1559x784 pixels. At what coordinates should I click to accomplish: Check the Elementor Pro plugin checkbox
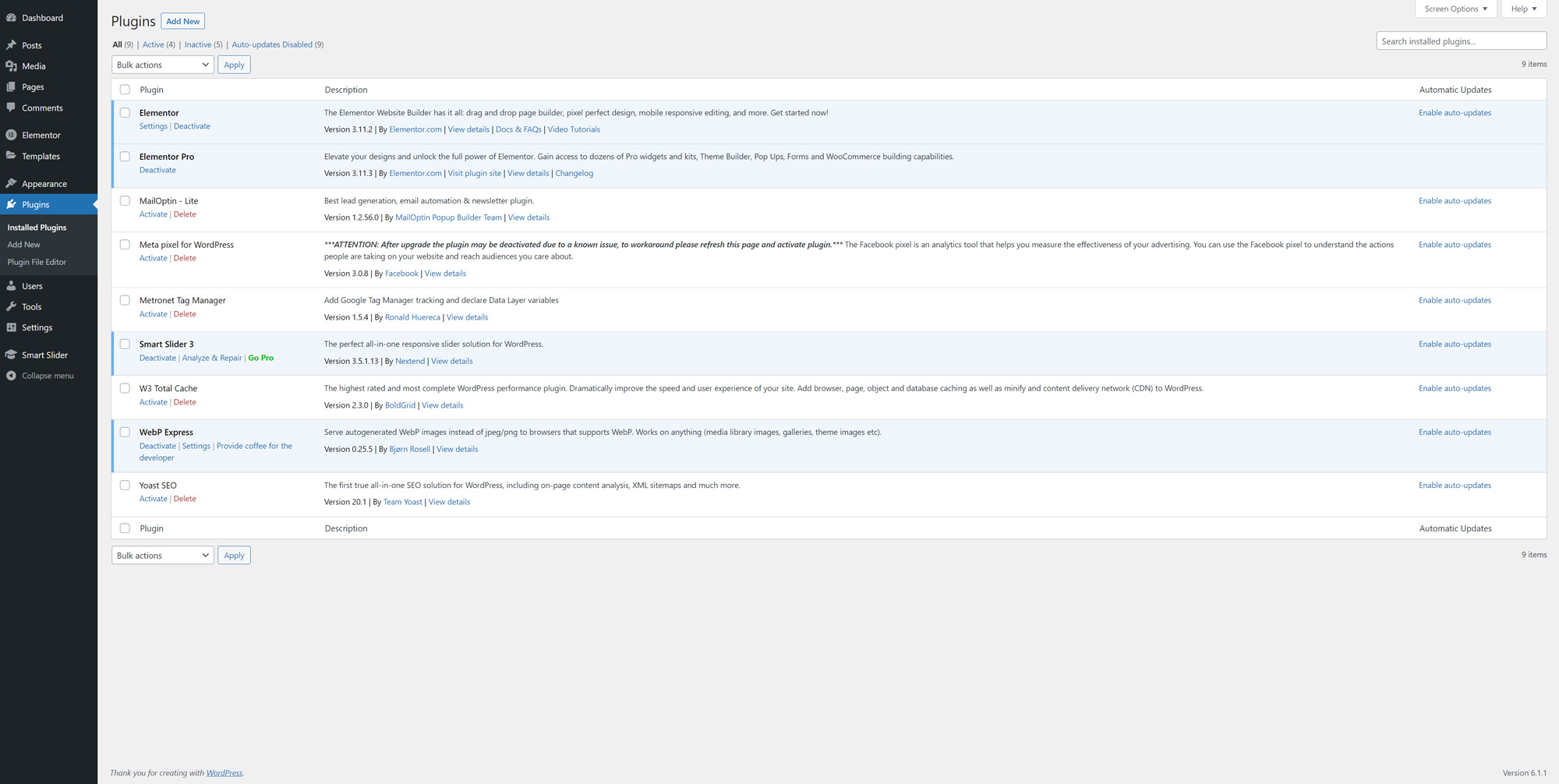tap(125, 156)
